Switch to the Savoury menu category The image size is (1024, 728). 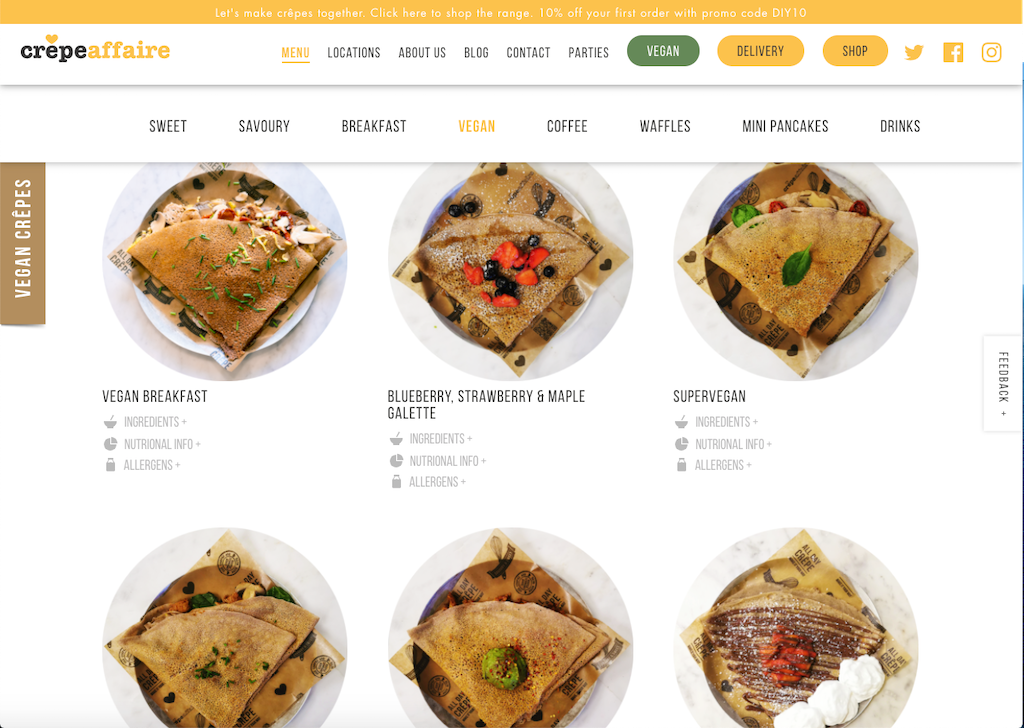pyautogui.click(x=264, y=126)
